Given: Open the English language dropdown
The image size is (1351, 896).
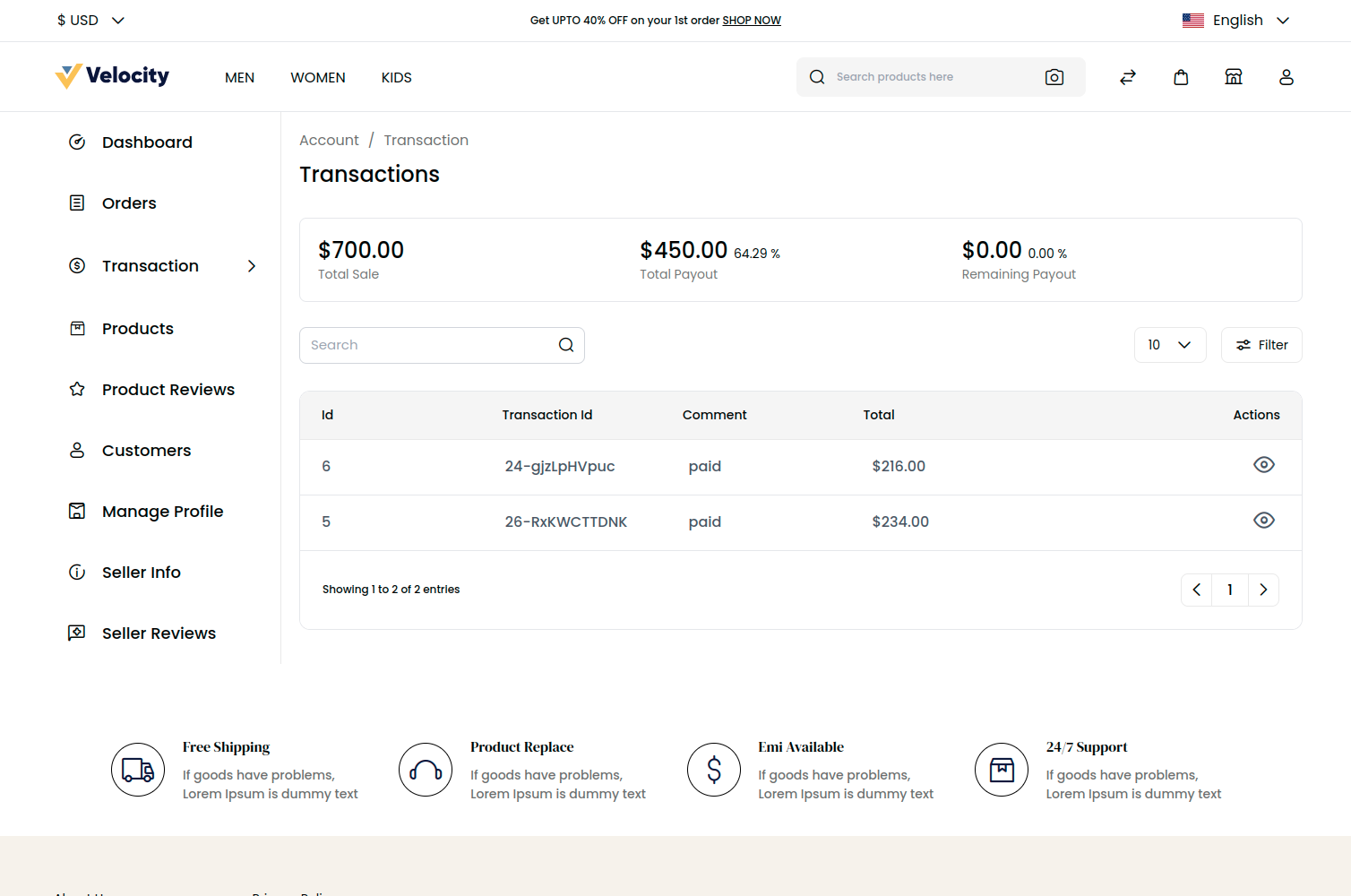Looking at the screenshot, I should click(x=1236, y=21).
